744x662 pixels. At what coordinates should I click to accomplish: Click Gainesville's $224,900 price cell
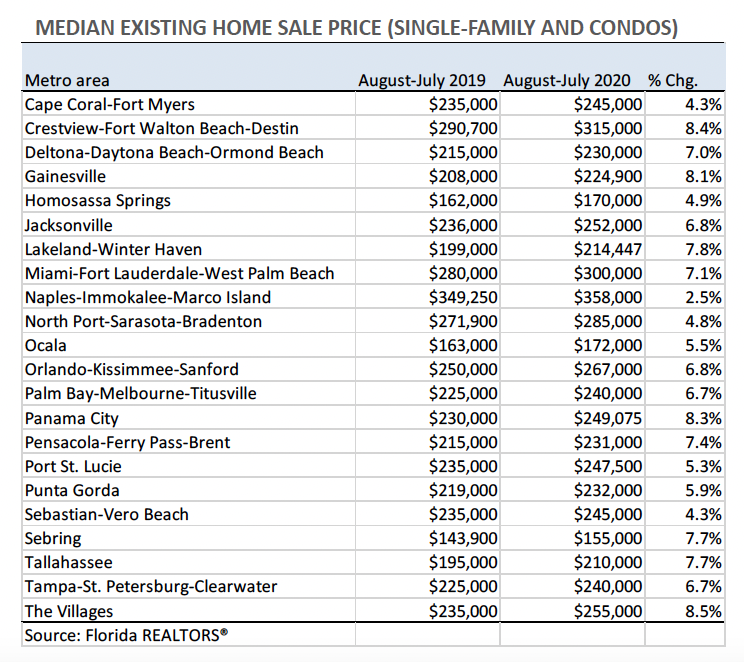click(608, 176)
